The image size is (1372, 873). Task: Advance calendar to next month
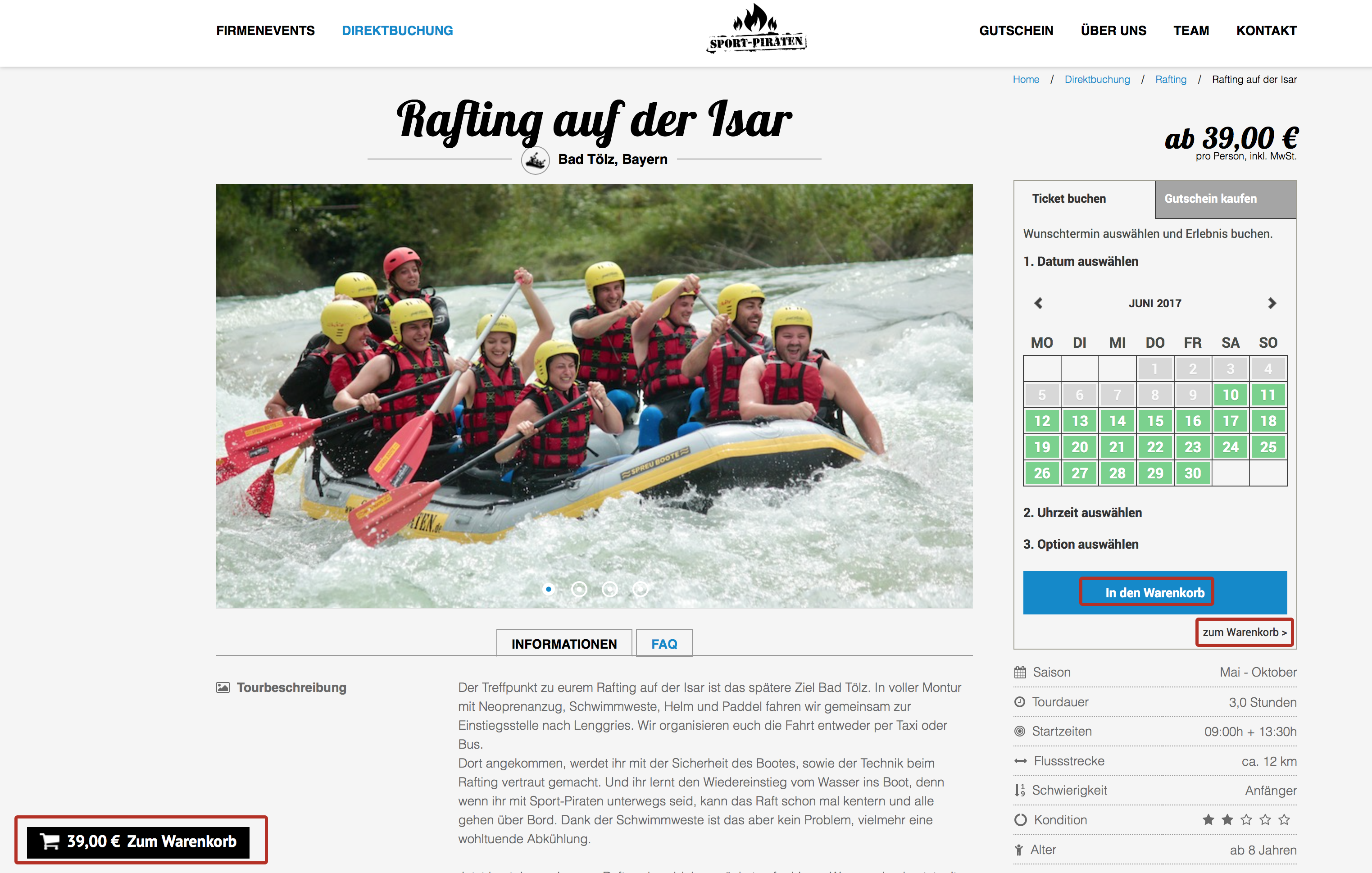tap(1272, 303)
